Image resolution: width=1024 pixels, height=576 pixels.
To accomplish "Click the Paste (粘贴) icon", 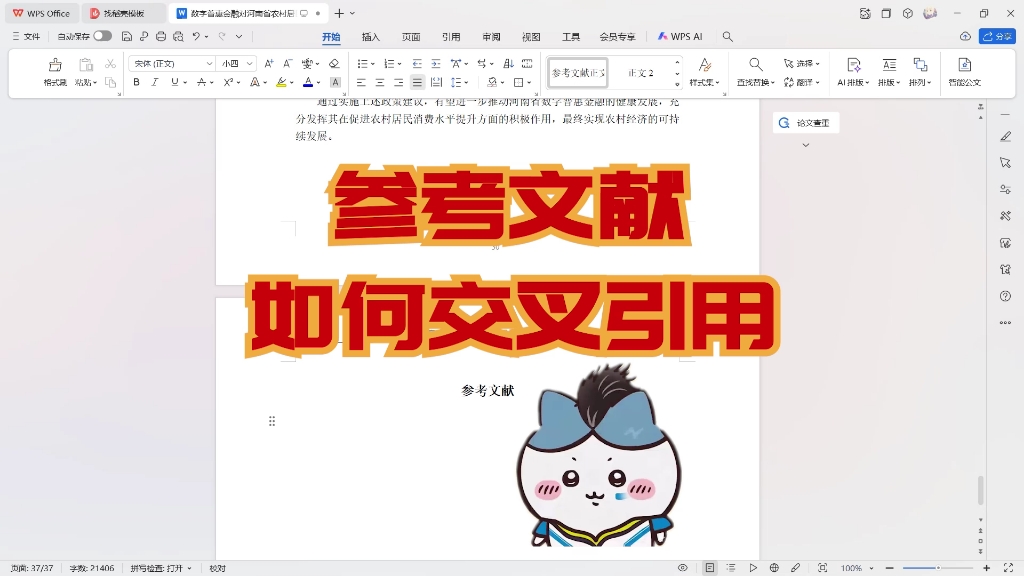I will 84,66.
